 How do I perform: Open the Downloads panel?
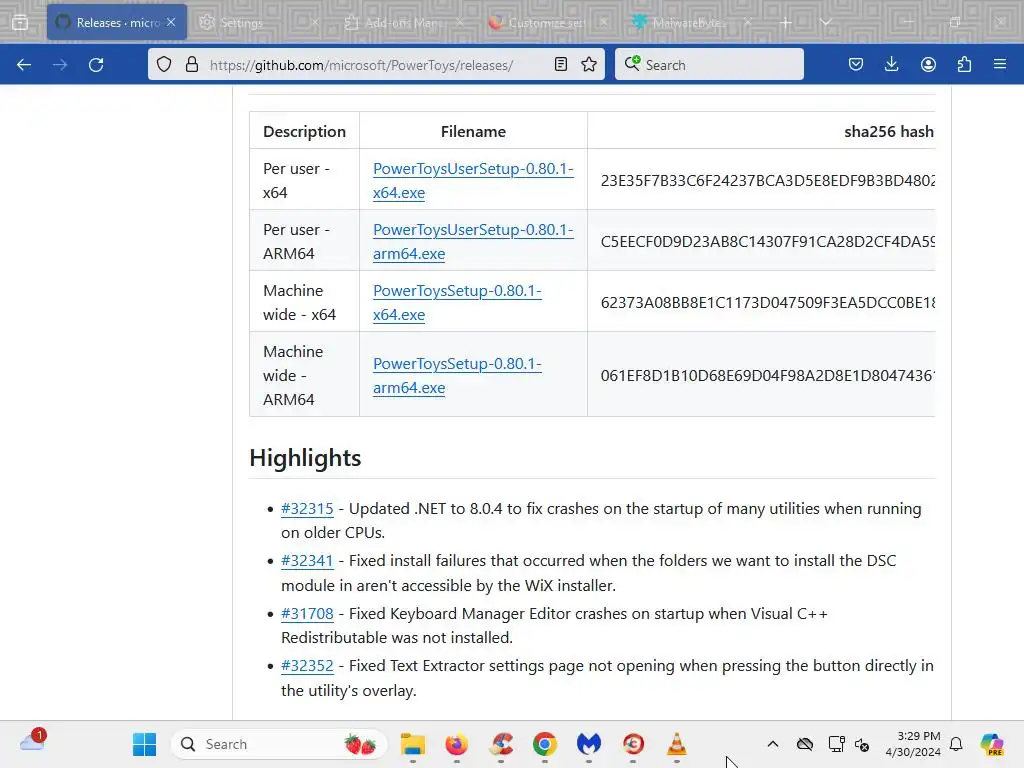pyautogui.click(x=891, y=64)
